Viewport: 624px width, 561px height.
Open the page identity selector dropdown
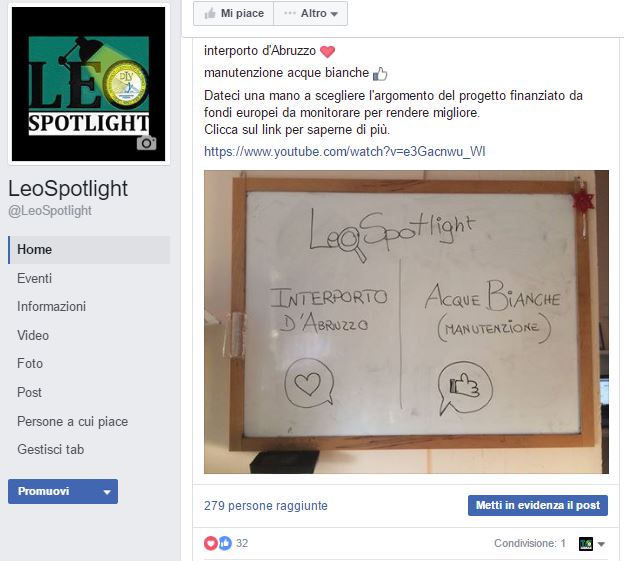pos(601,543)
